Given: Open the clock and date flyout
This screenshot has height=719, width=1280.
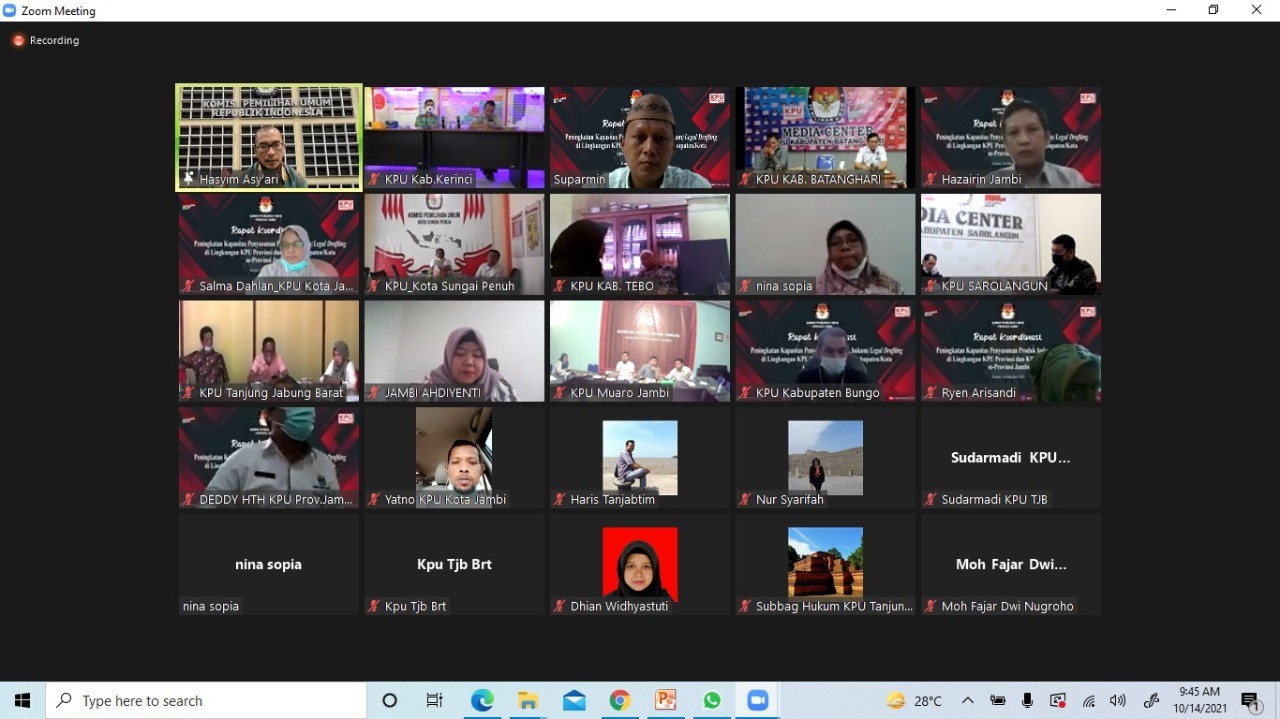Looking at the screenshot, I should pyautogui.click(x=1199, y=700).
